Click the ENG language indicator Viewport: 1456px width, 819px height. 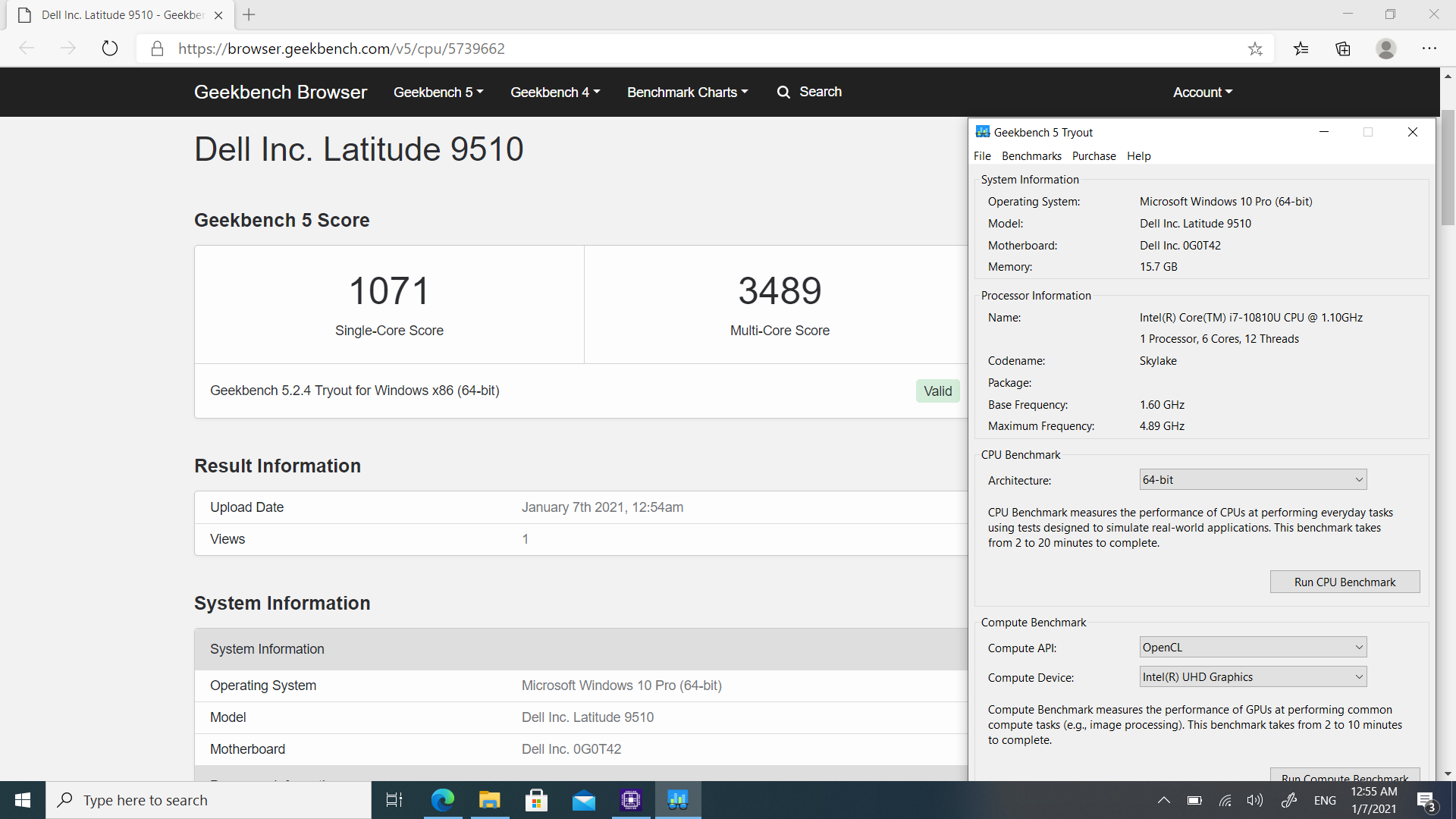click(1325, 800)
